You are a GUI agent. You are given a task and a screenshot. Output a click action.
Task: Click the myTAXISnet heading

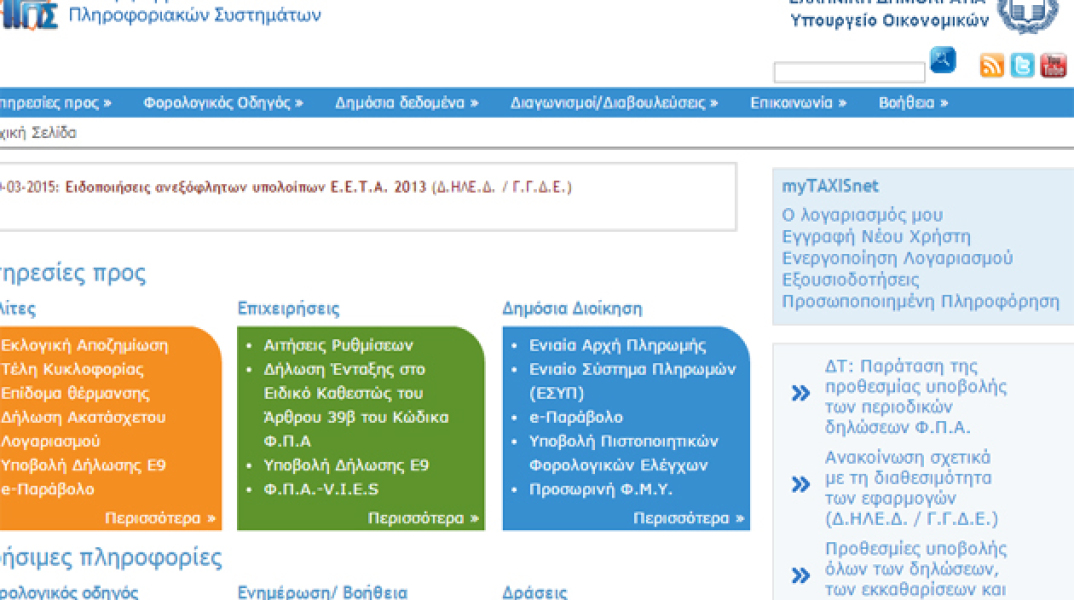pyautogui.click(x=830, y=186)
